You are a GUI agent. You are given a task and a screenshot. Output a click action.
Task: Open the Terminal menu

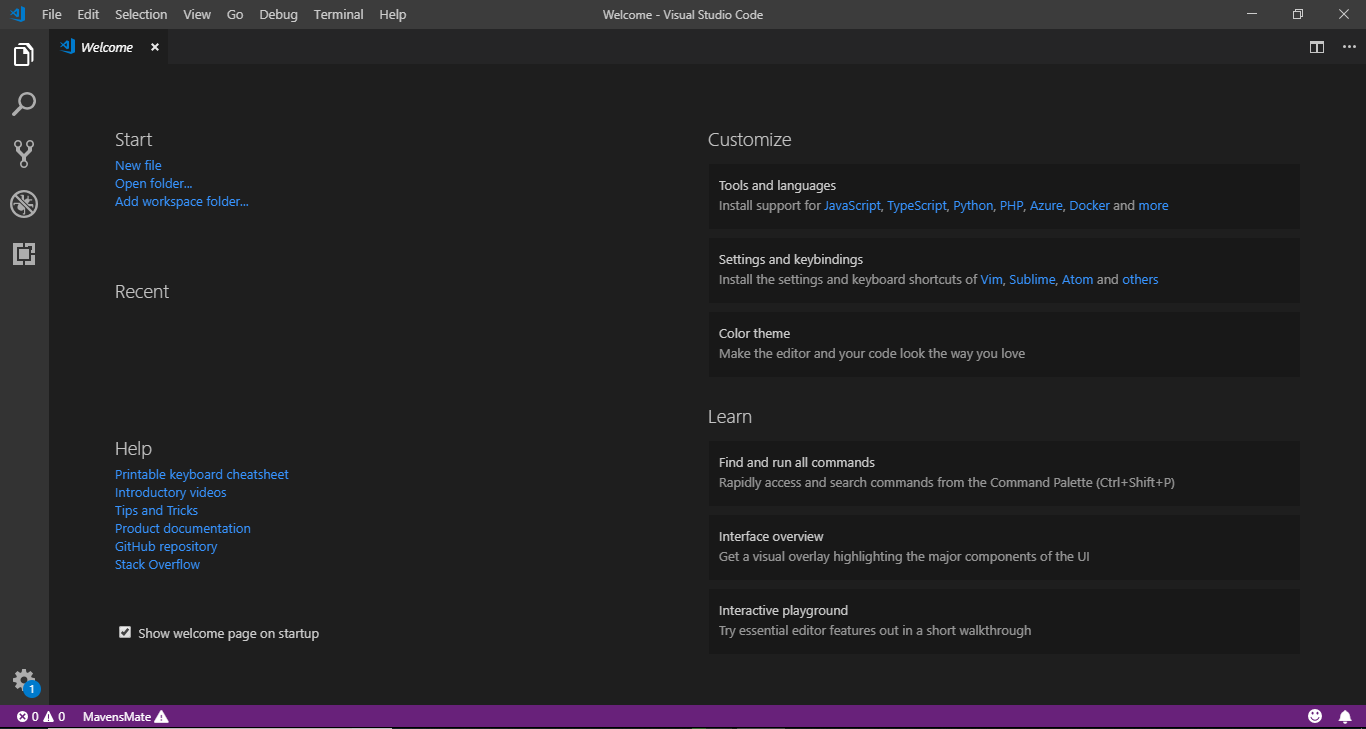(x=338, y=14)
